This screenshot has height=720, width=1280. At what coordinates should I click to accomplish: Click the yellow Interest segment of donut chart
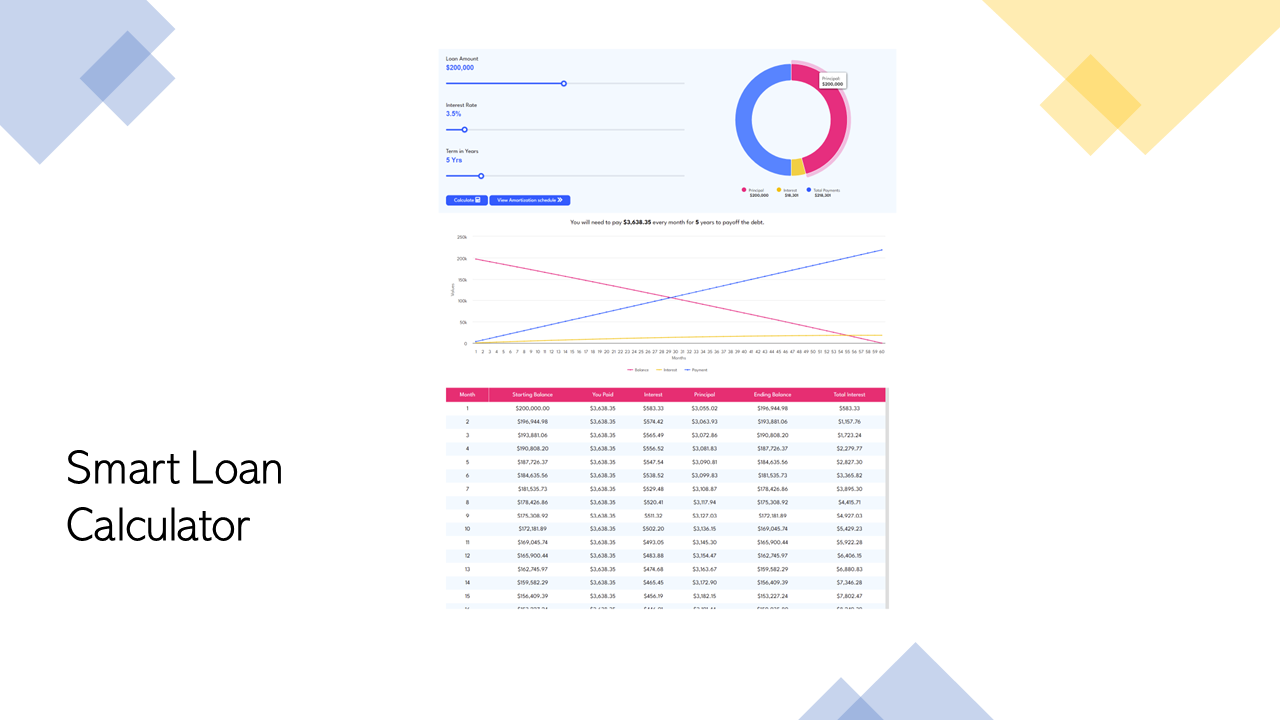pyautogui.click(x=797, y=167)
